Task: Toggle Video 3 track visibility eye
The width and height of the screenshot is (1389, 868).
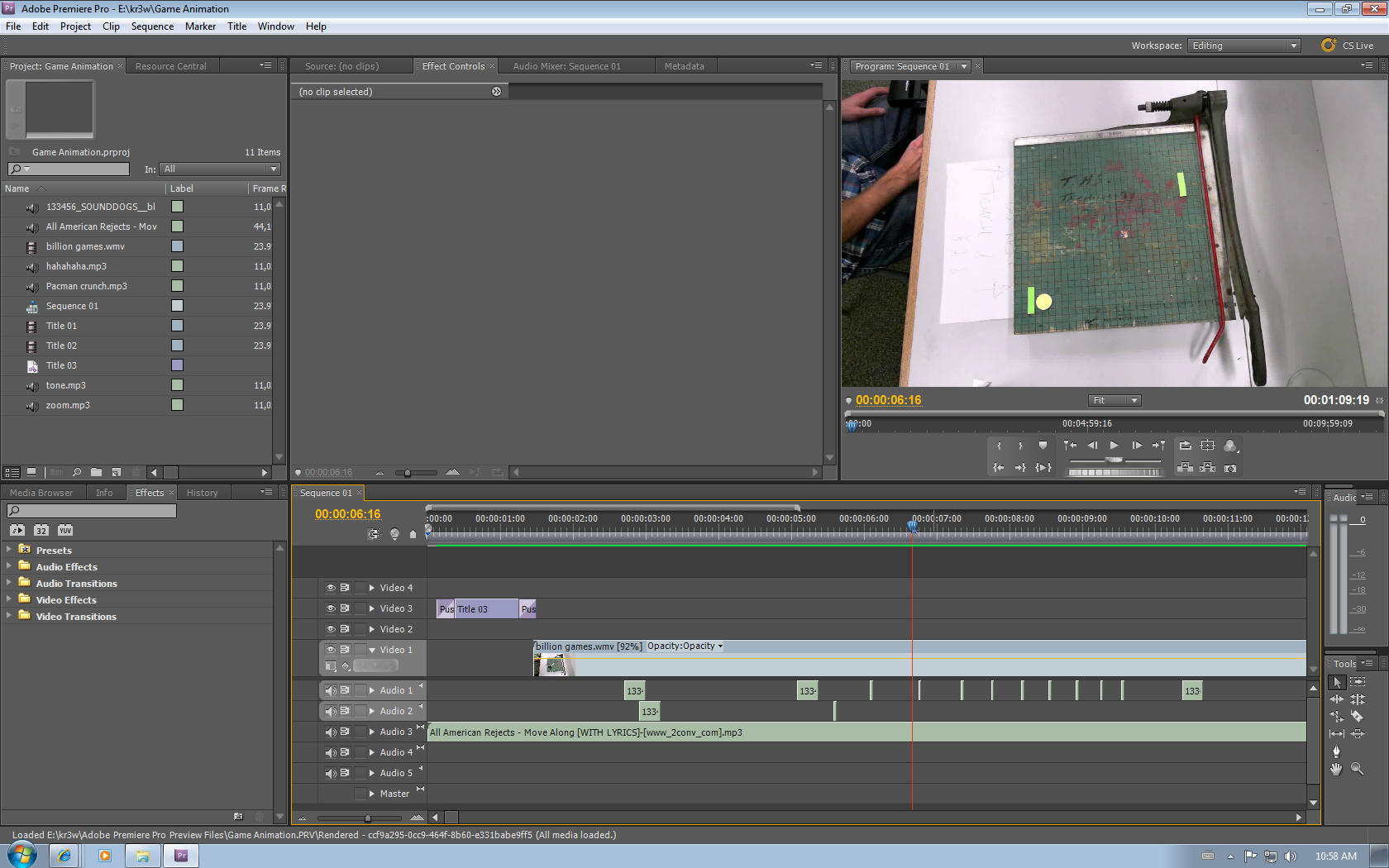Action: click(x=331, y=608)
